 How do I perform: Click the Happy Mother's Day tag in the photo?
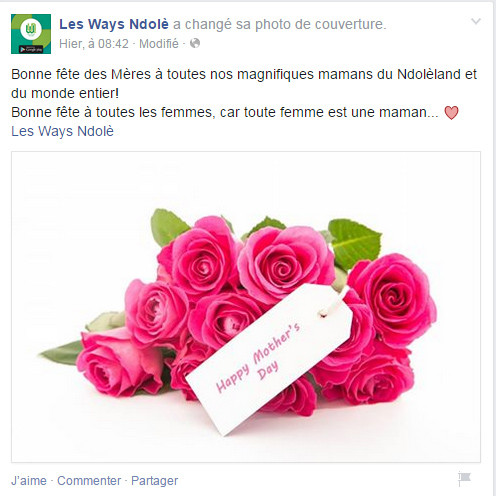coord(269,359)
